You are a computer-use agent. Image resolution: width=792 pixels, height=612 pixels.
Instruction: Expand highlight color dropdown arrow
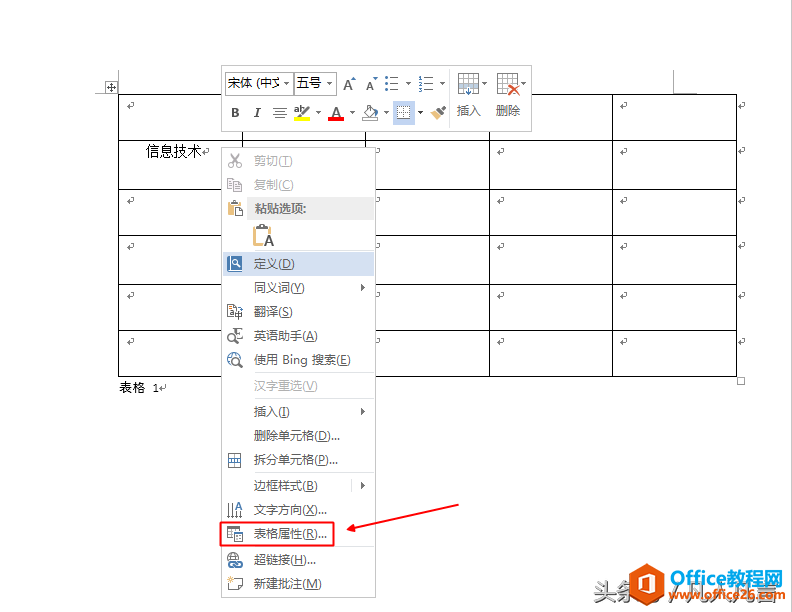(x=318, y=113)
